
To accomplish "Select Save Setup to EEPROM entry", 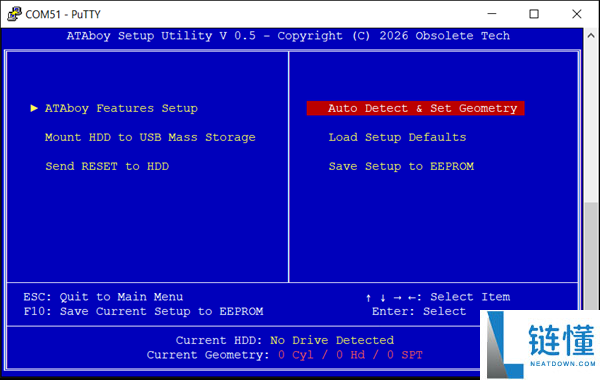I will (x=401, y=166).
